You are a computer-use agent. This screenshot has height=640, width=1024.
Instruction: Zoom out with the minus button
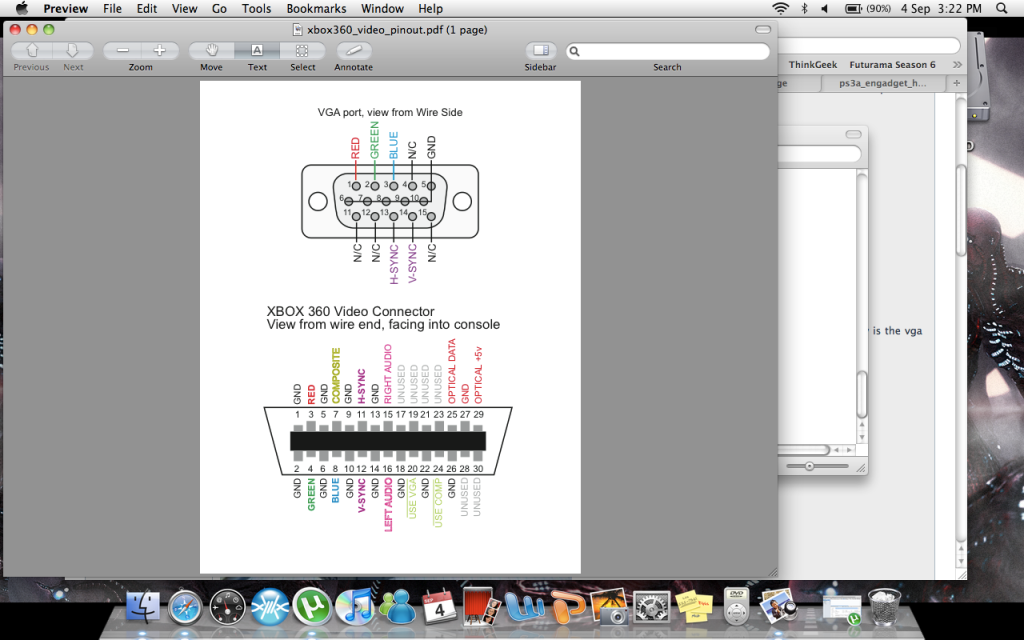point(122,51)
